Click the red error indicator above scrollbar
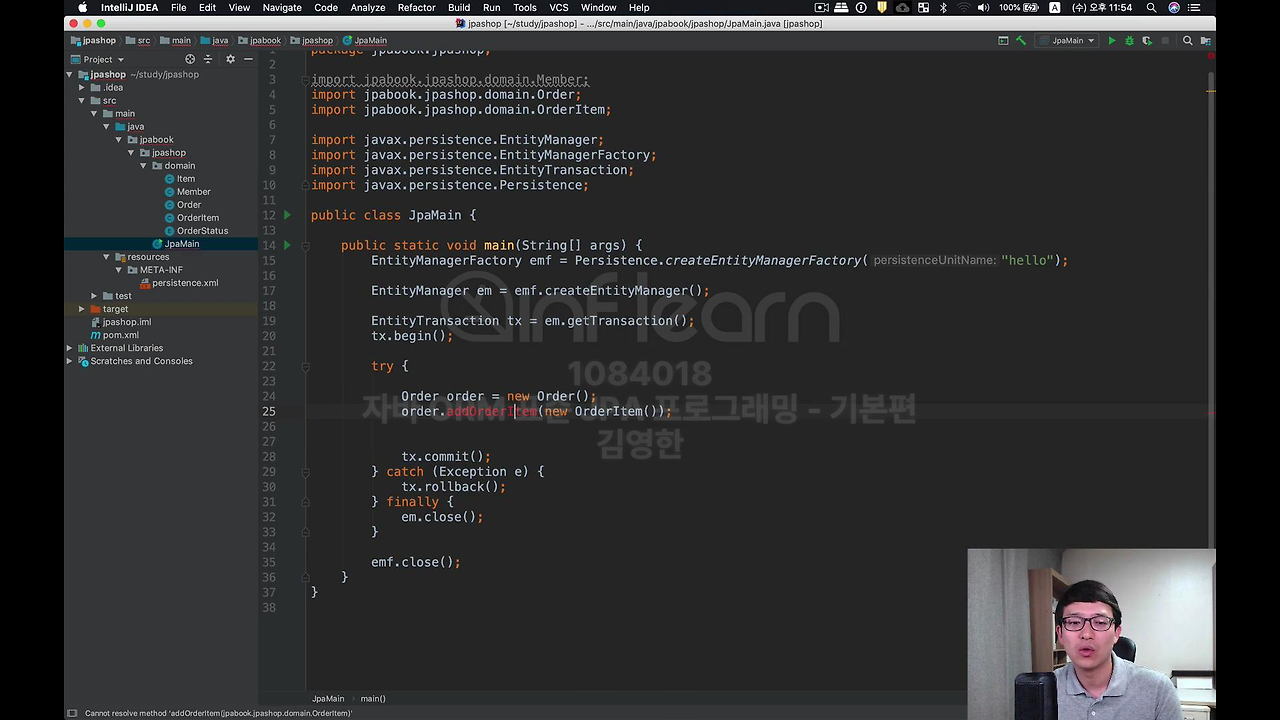 click(x=1211, y=58)
